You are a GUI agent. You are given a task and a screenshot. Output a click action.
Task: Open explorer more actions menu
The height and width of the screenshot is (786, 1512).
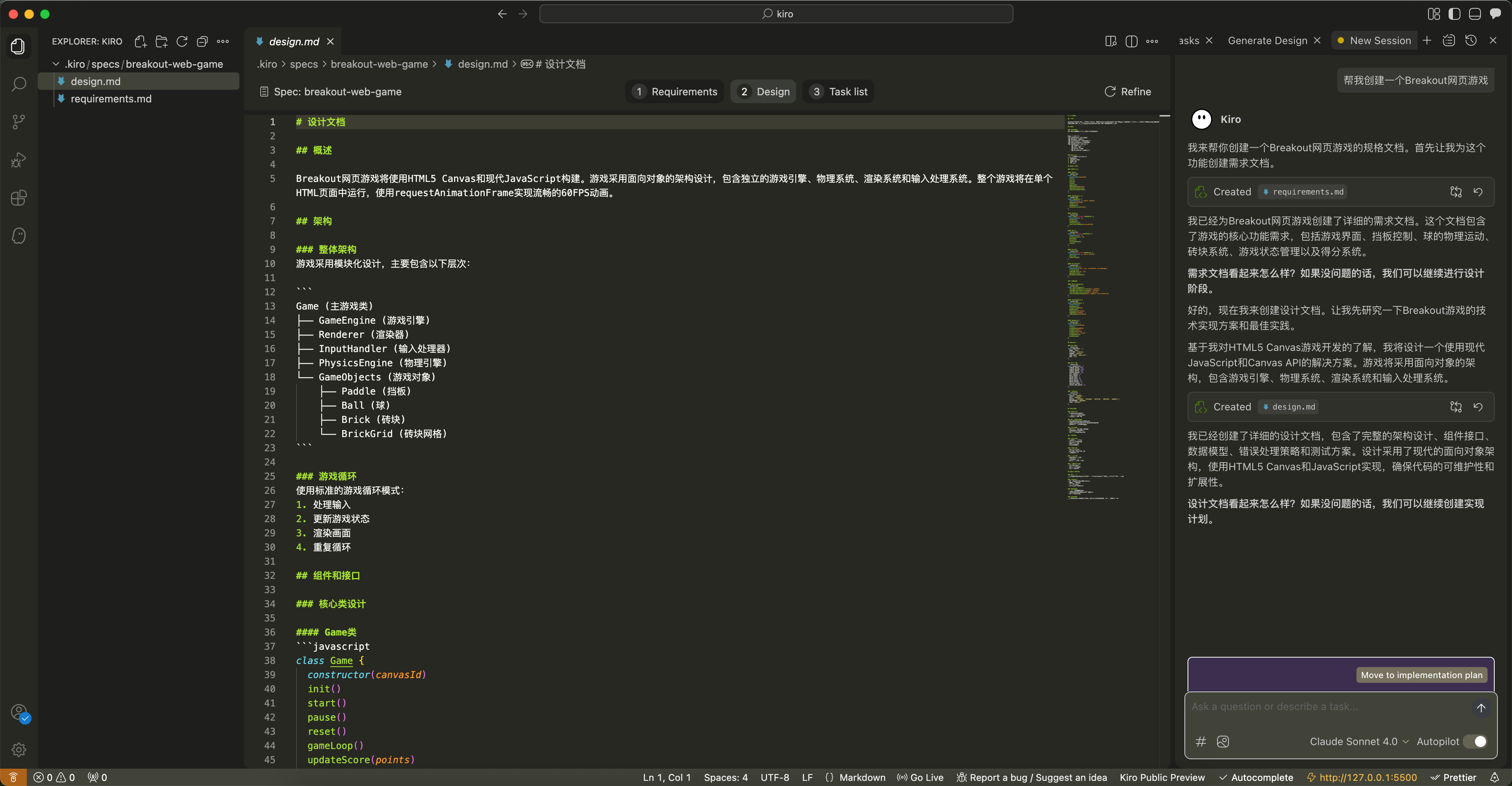pos(223,41)
